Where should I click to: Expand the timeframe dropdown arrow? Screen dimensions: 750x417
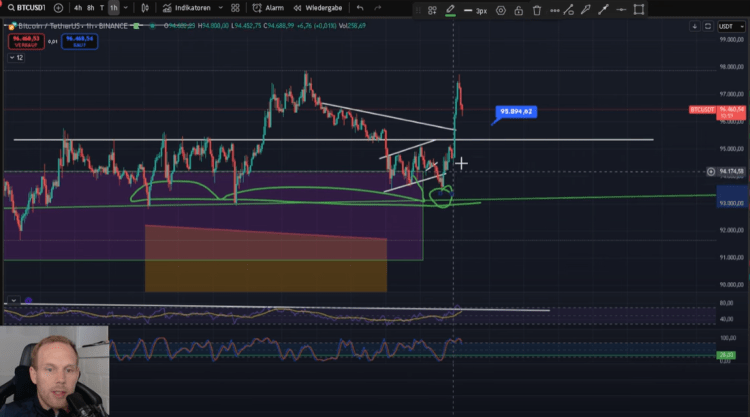124,7
